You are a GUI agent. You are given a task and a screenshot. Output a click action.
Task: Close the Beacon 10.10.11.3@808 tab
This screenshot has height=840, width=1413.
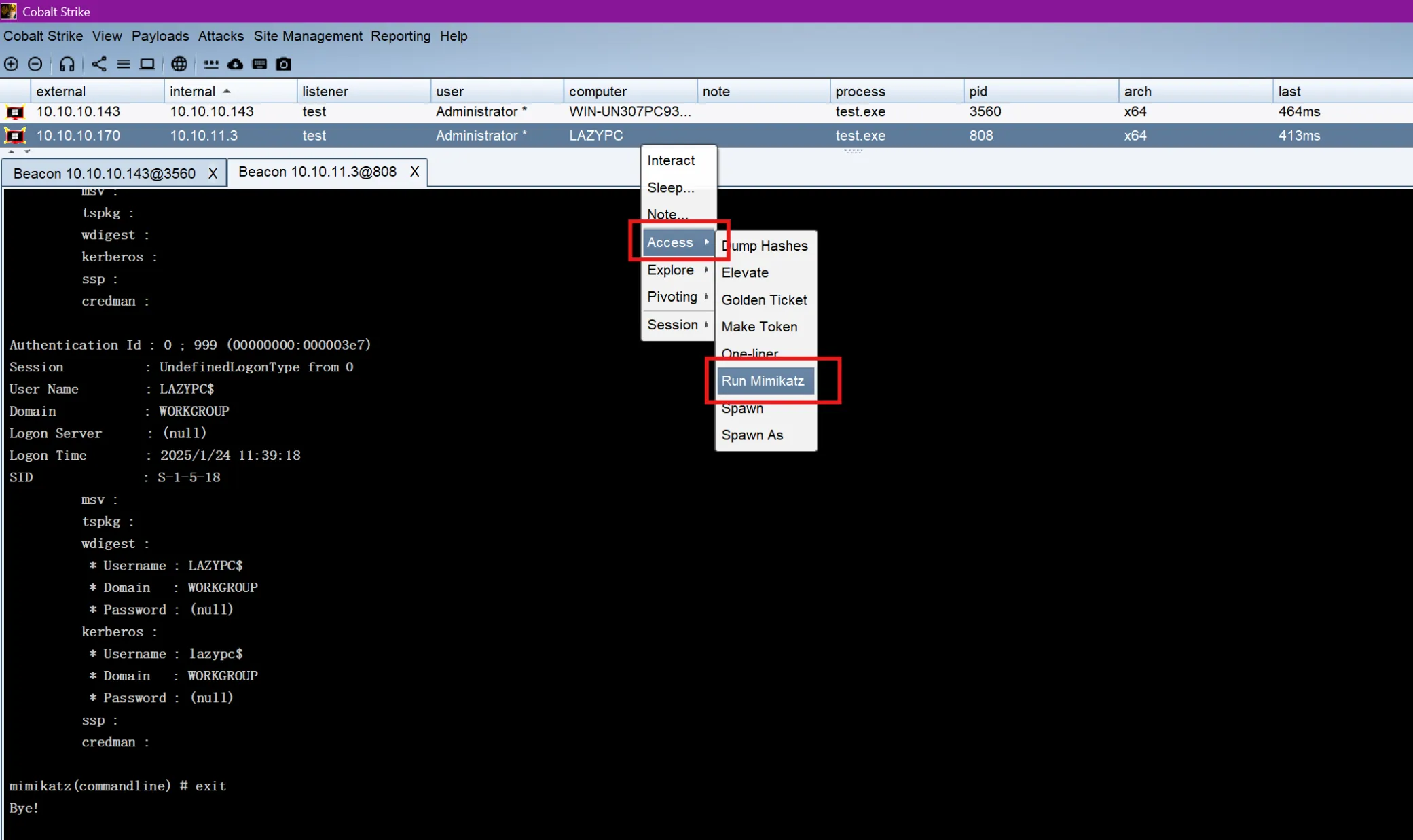point(414,172)
